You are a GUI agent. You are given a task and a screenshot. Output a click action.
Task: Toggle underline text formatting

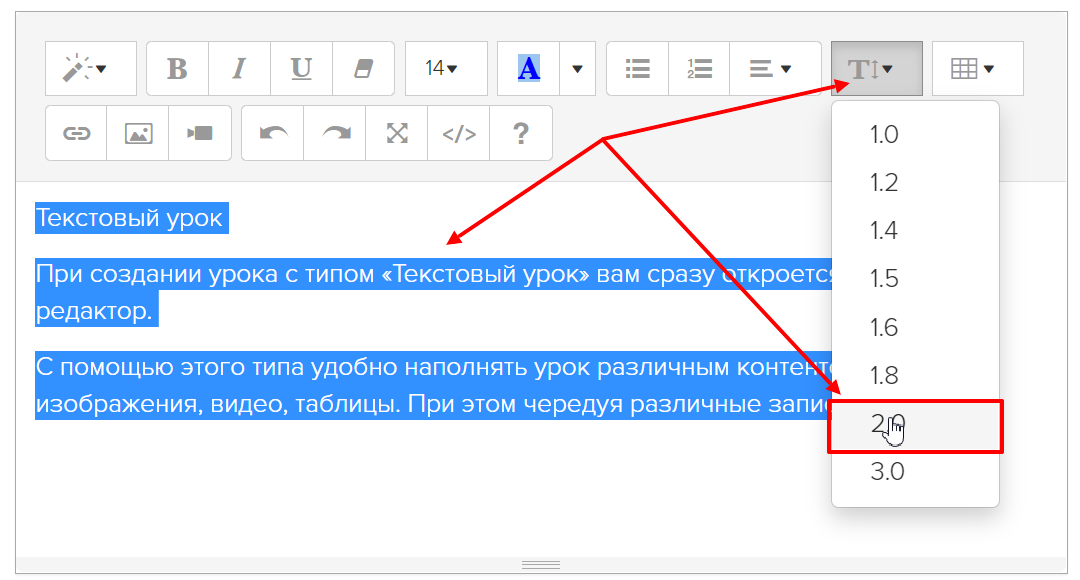[301, 69]
